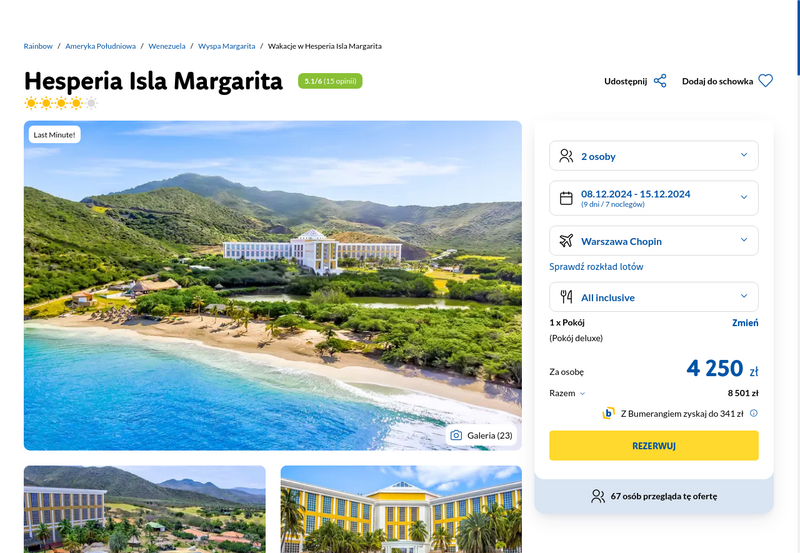Click the share icon next to Udostępnij

click(660, 81)
